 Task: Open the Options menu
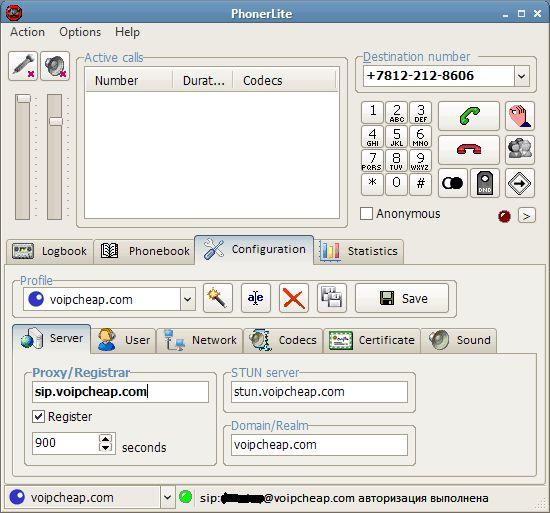(x=80, y=32)
